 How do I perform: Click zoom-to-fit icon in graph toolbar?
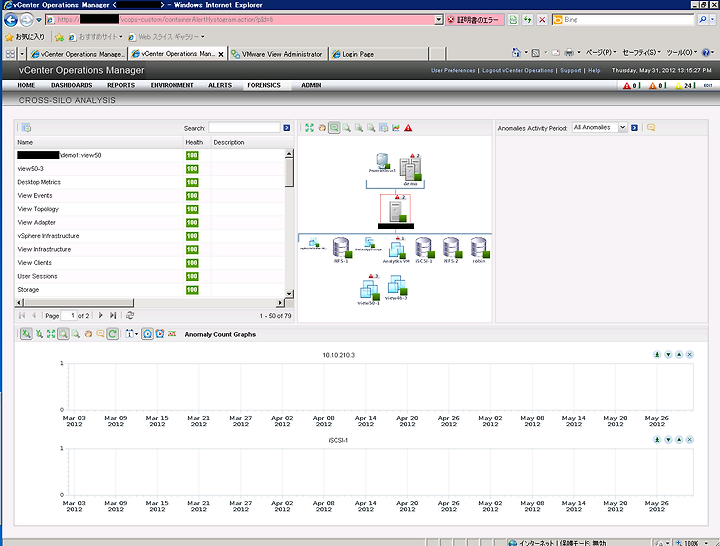[x=51, y=334]
